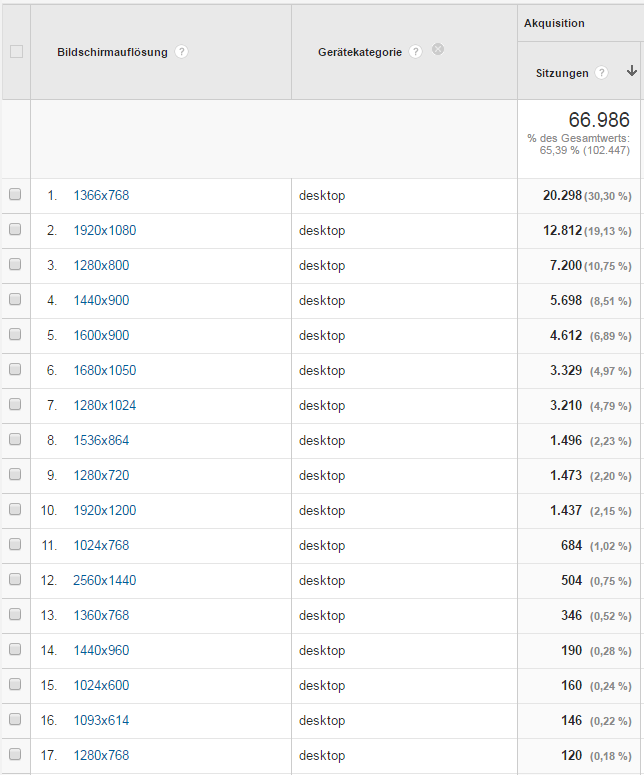Image resolution: width=644 pixels, height=775 pixels.
Task: Check the row for 1280x800
Action: click(15, 264)
